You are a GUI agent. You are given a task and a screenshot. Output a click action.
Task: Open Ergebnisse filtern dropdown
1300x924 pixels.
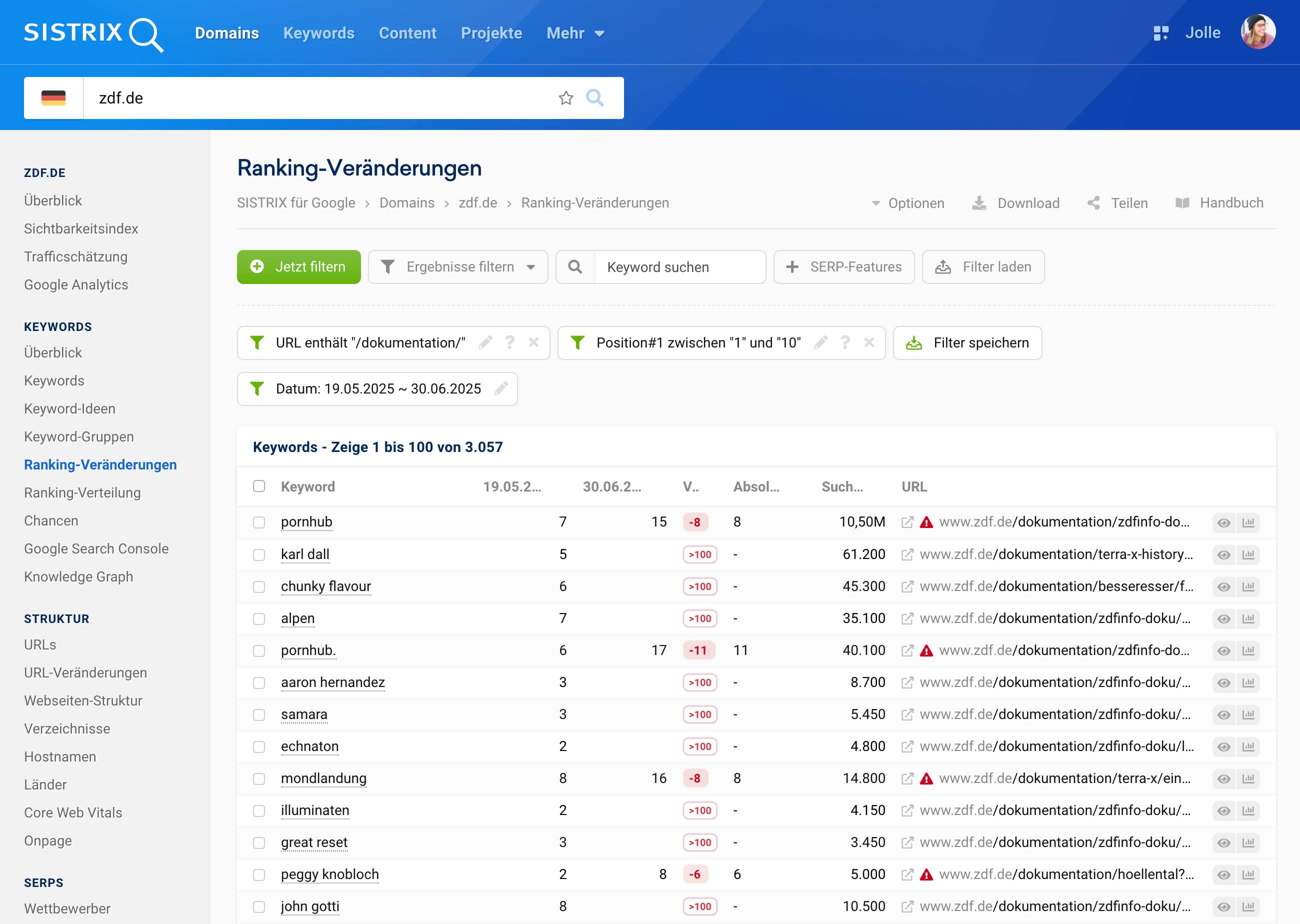(458, 267)
